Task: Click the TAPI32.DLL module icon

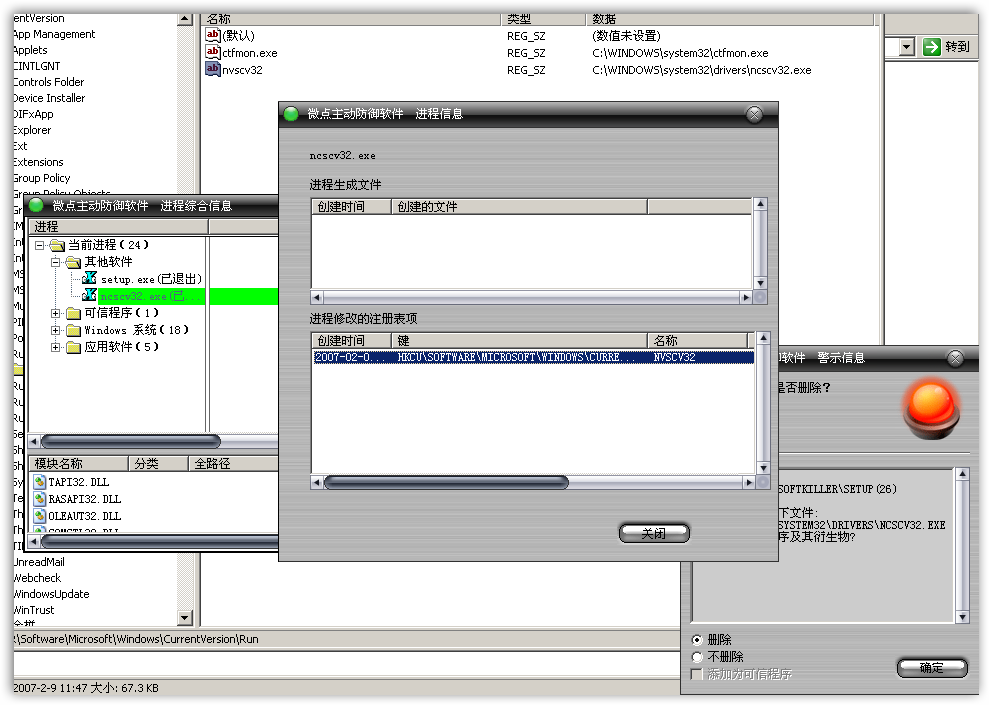Action: click(x=40, y=482)
